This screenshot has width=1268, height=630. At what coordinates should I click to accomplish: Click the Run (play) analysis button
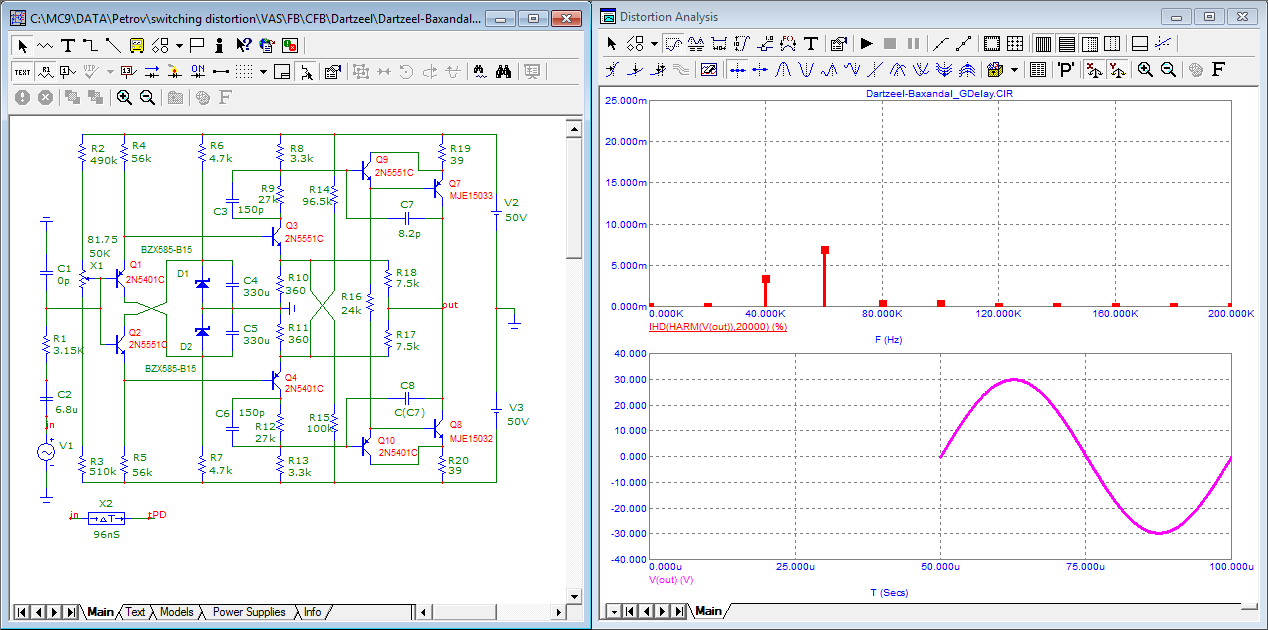[866, 44]
